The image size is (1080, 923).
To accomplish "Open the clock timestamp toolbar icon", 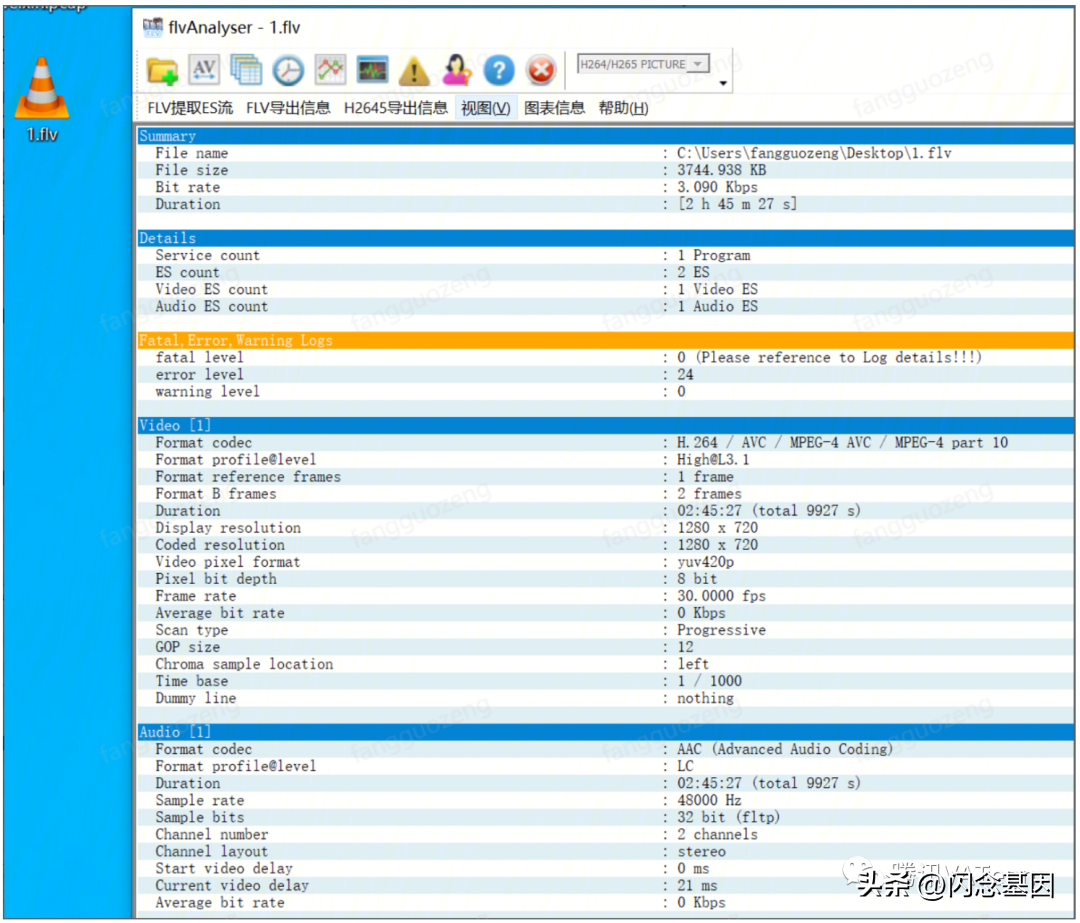I will (288, 70).
